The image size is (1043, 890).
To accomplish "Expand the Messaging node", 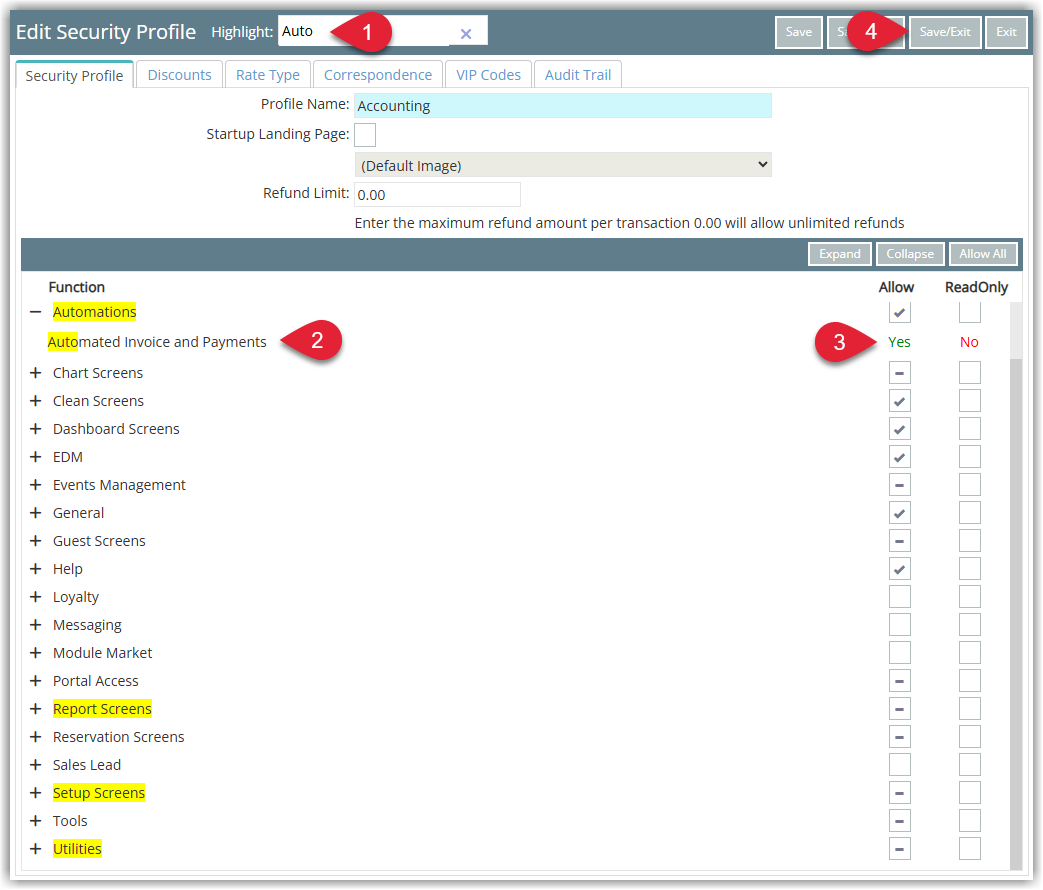I will [x=36, y=625].
